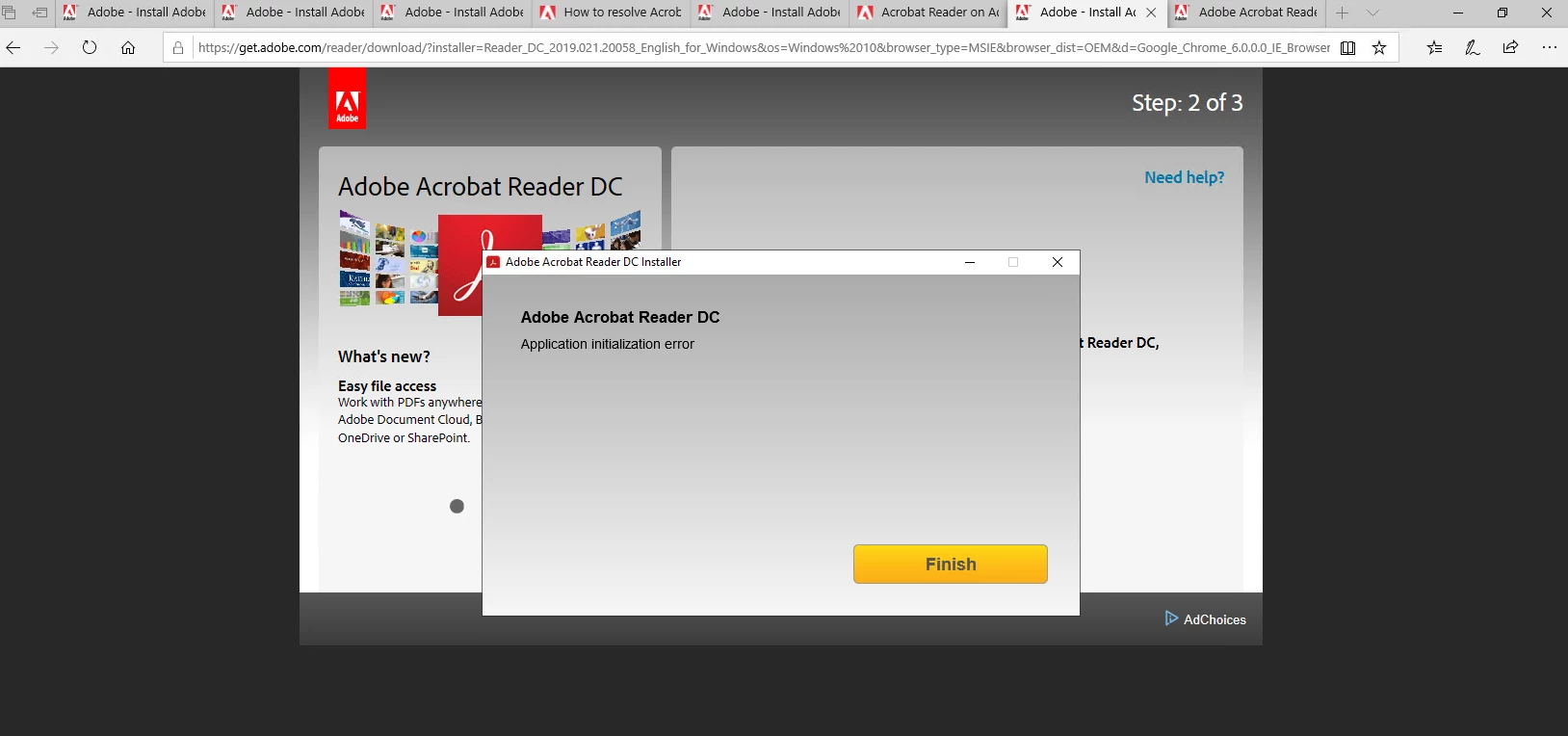Switch to the last Adobe Acrobat Reader tab

pos(1246,13)
